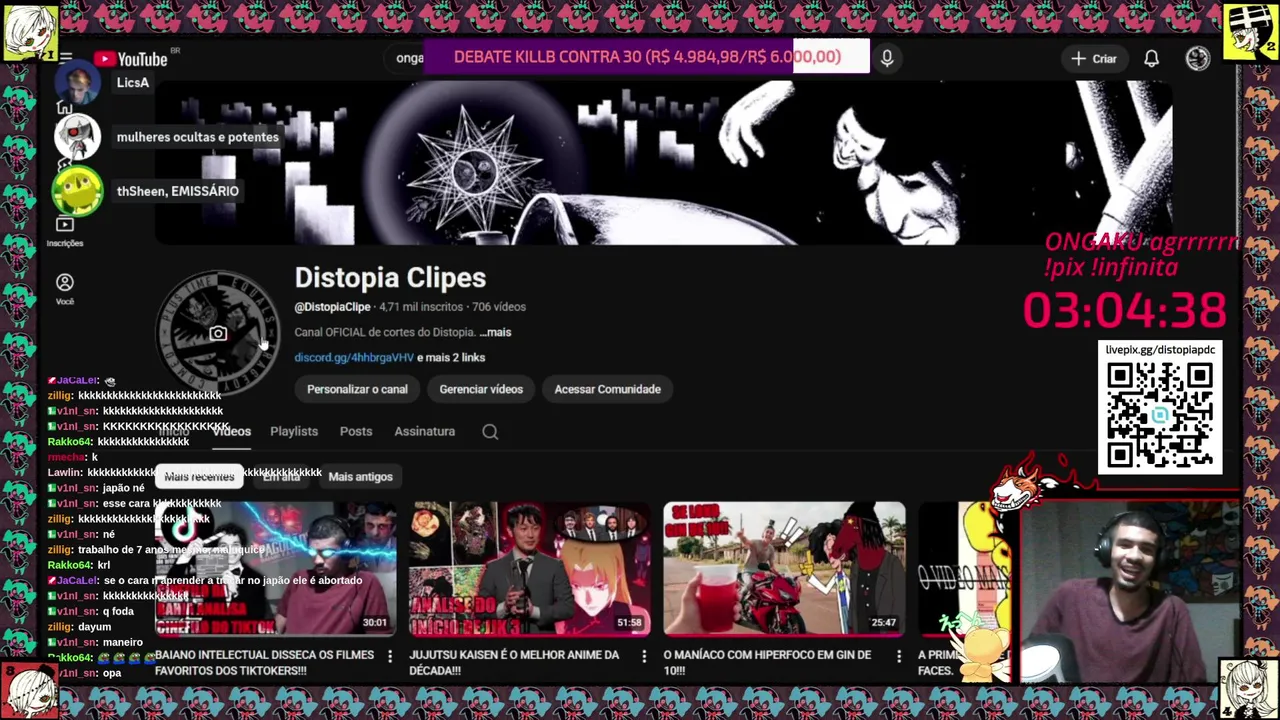Click the 51:58 duration badge
This screenshot has height=720, width=1280.
[629, 623]
